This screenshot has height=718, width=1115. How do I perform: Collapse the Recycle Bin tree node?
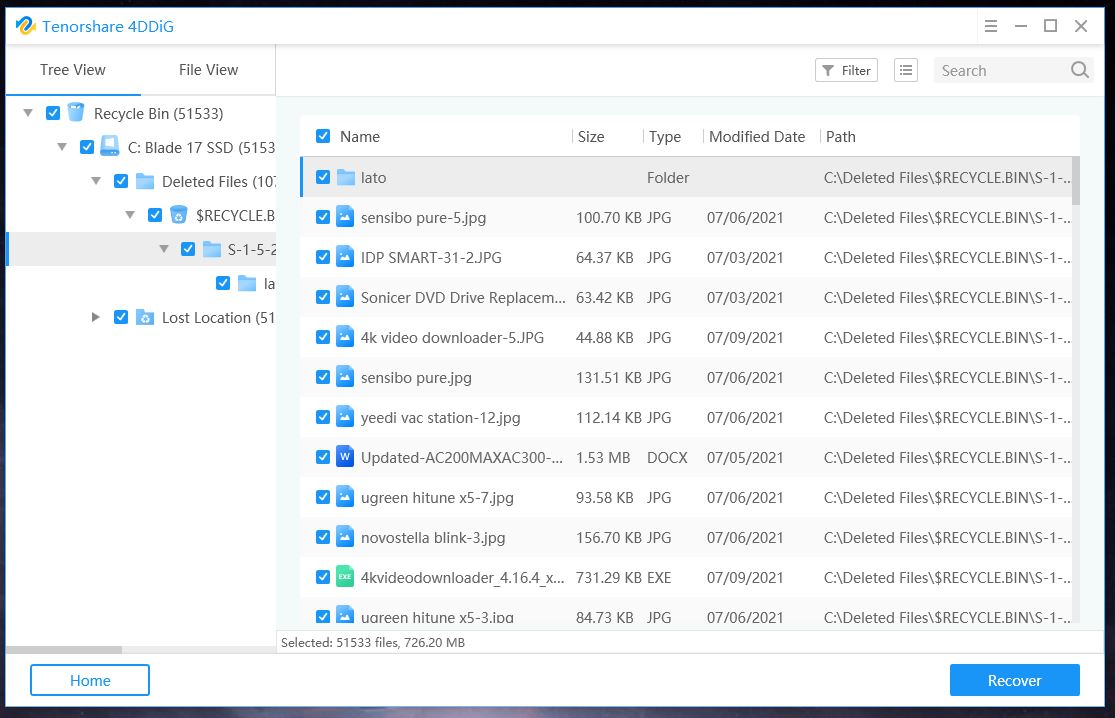pos(28,113)
